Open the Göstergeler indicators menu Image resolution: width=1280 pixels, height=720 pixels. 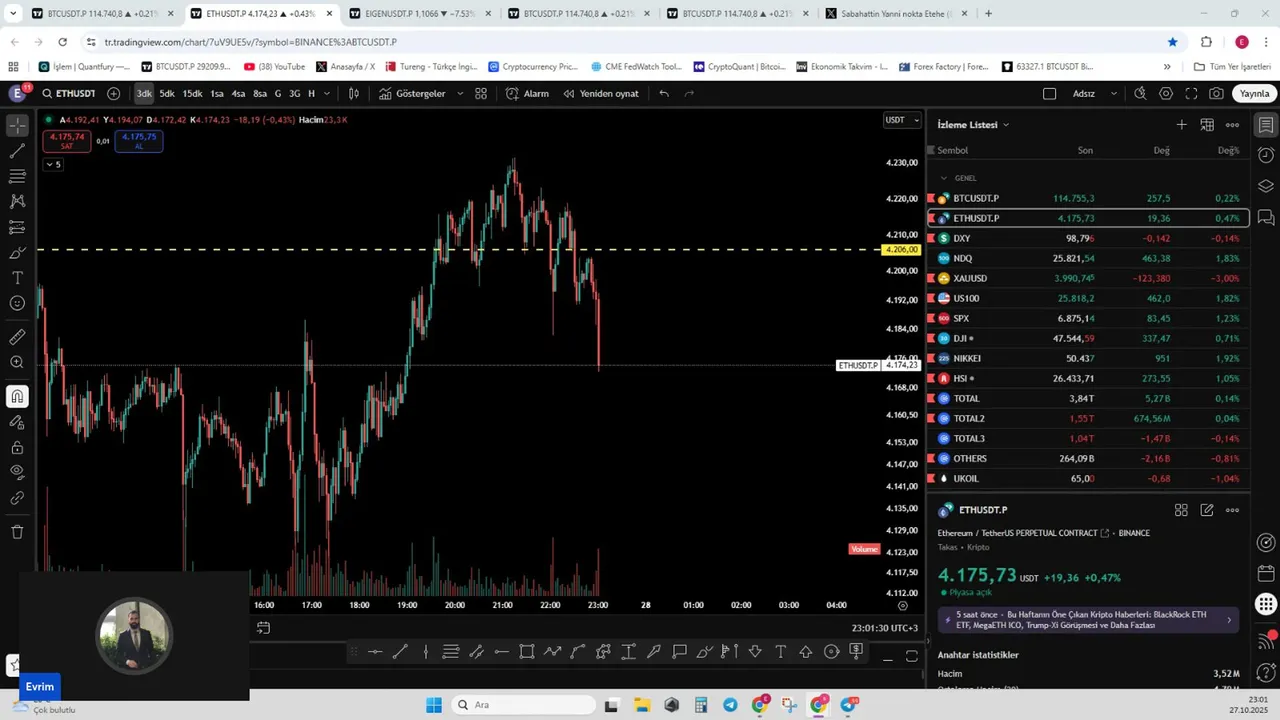point(411,93)
